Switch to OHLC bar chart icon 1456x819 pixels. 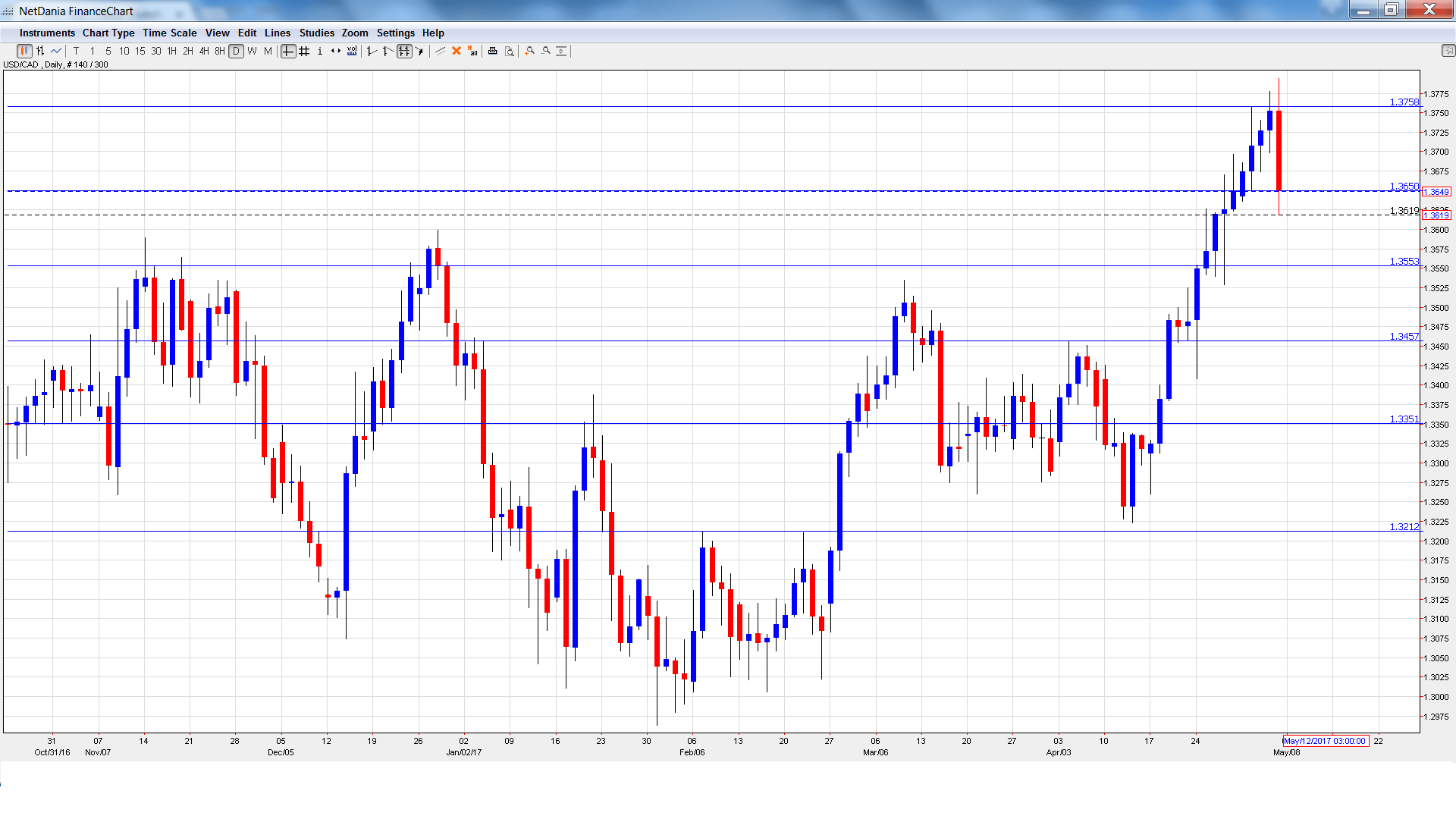coord(40,51)
